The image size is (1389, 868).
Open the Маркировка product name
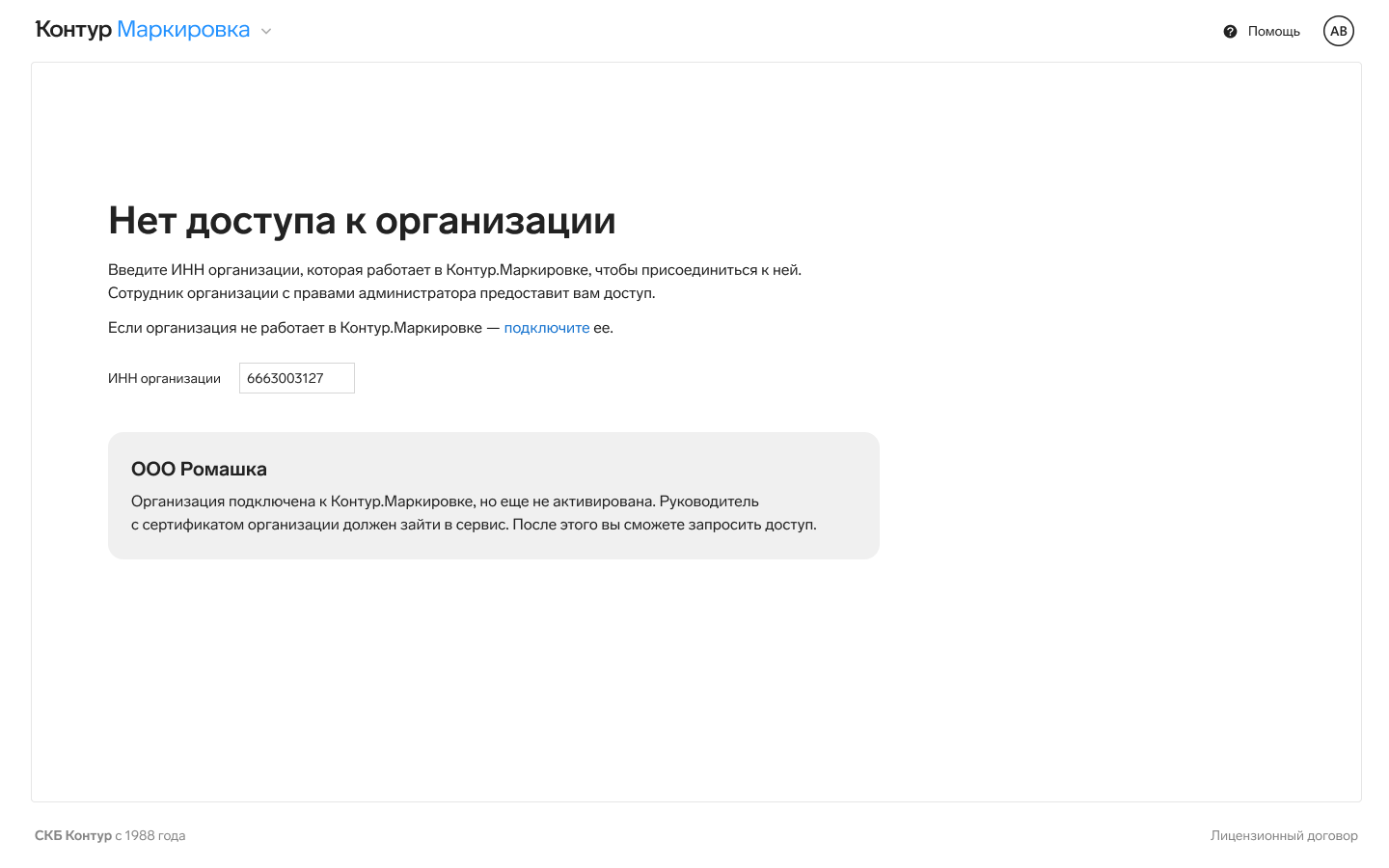click(x=183, y=30)
